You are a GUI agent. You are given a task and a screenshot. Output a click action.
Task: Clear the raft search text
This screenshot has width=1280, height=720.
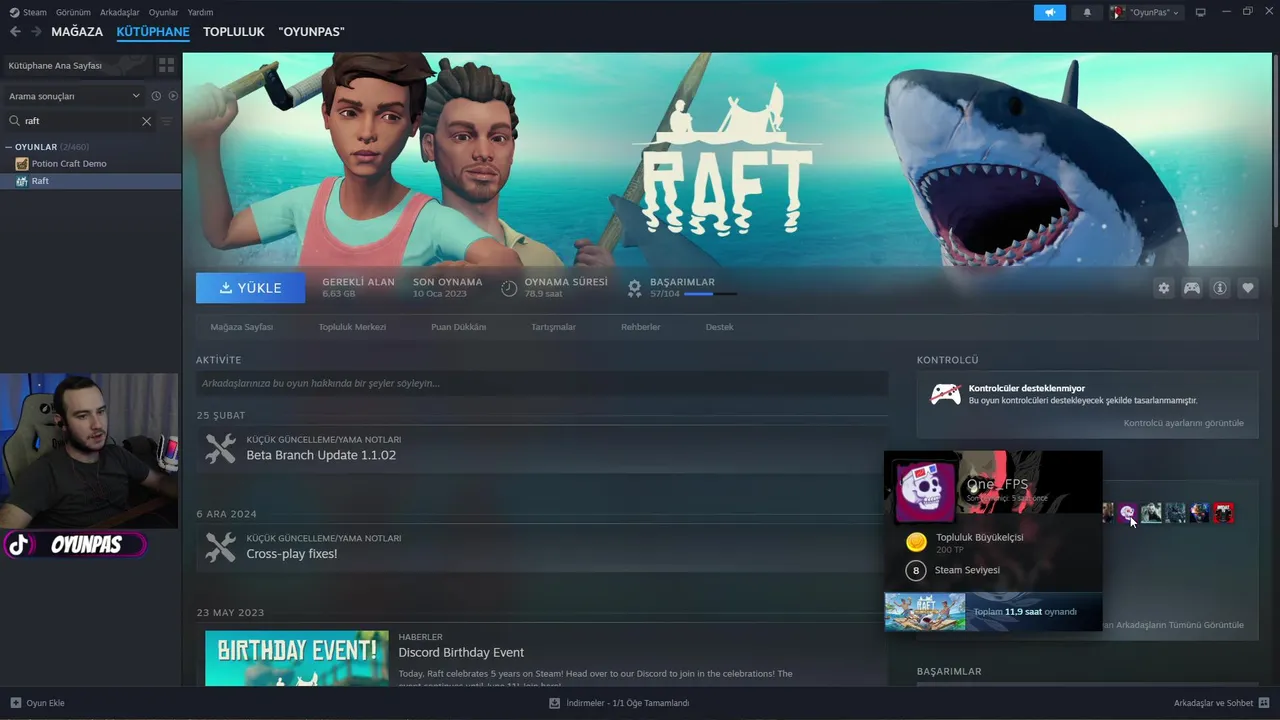(146, 121)
